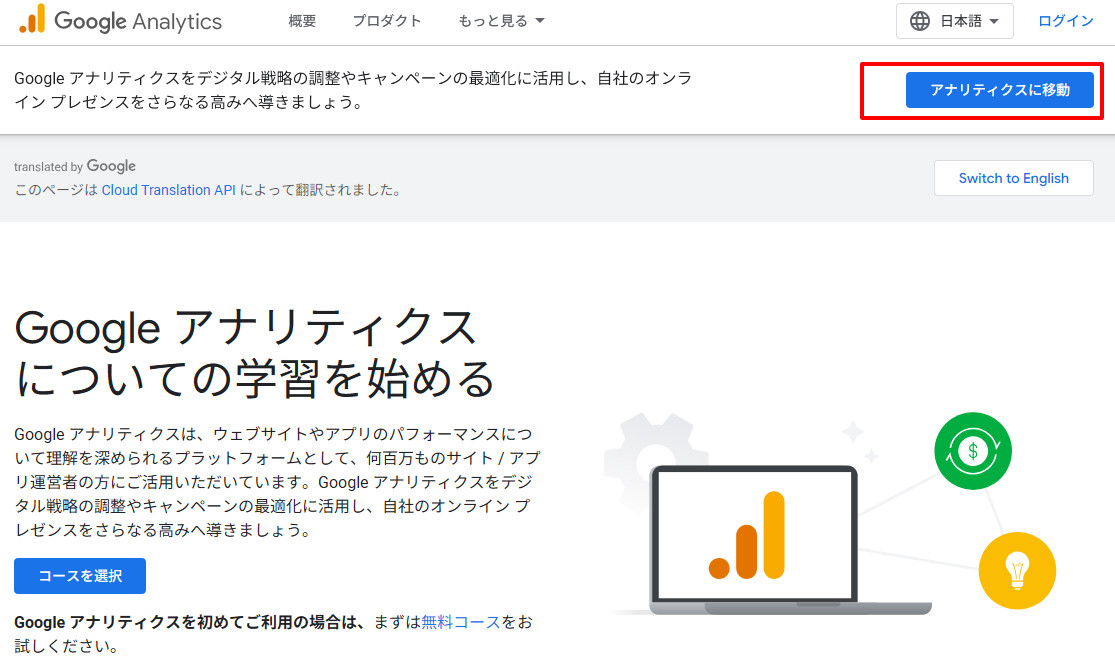Click the yellow lightbulb icon

click(x=1017, y=571)
